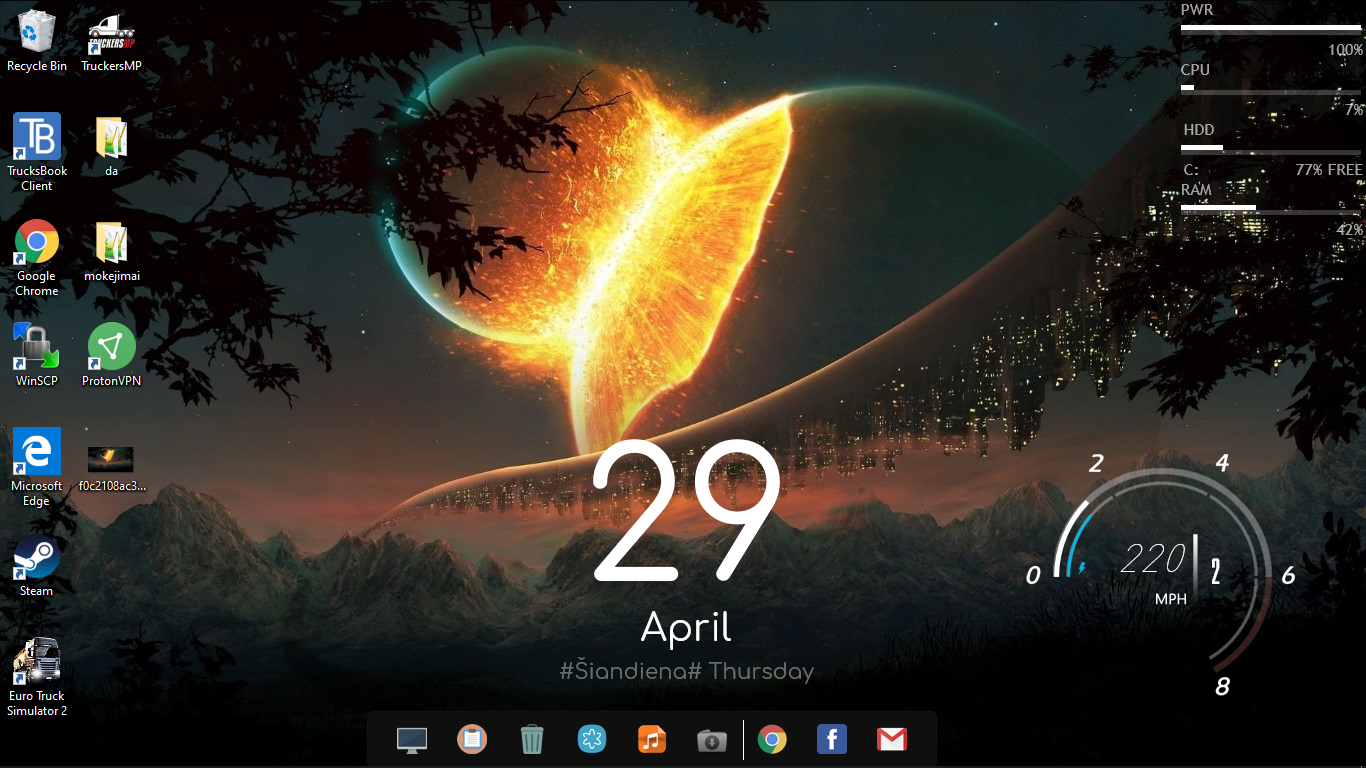
Task: Click the '77% FREE' disk text
Action: [1329, 170]
